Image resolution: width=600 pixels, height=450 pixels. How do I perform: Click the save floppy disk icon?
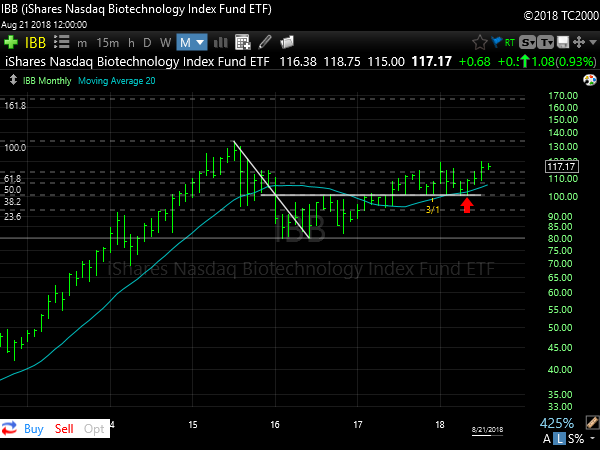(x=563, y=42)
